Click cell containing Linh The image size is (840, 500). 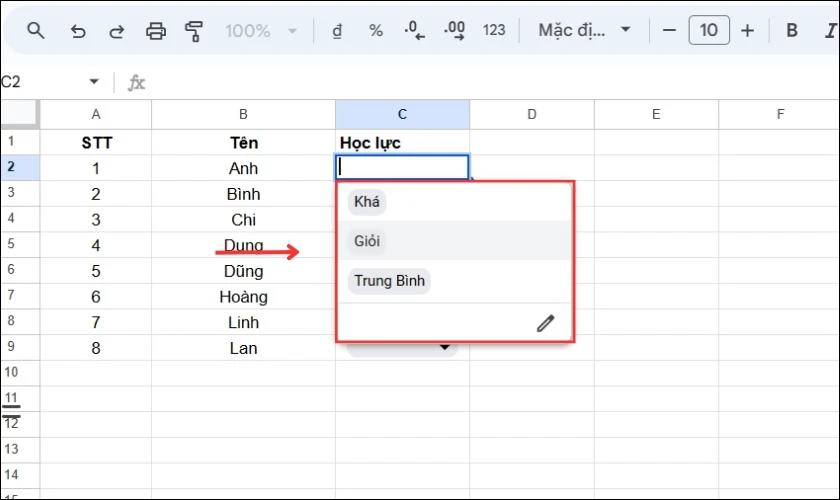point(243,323)
